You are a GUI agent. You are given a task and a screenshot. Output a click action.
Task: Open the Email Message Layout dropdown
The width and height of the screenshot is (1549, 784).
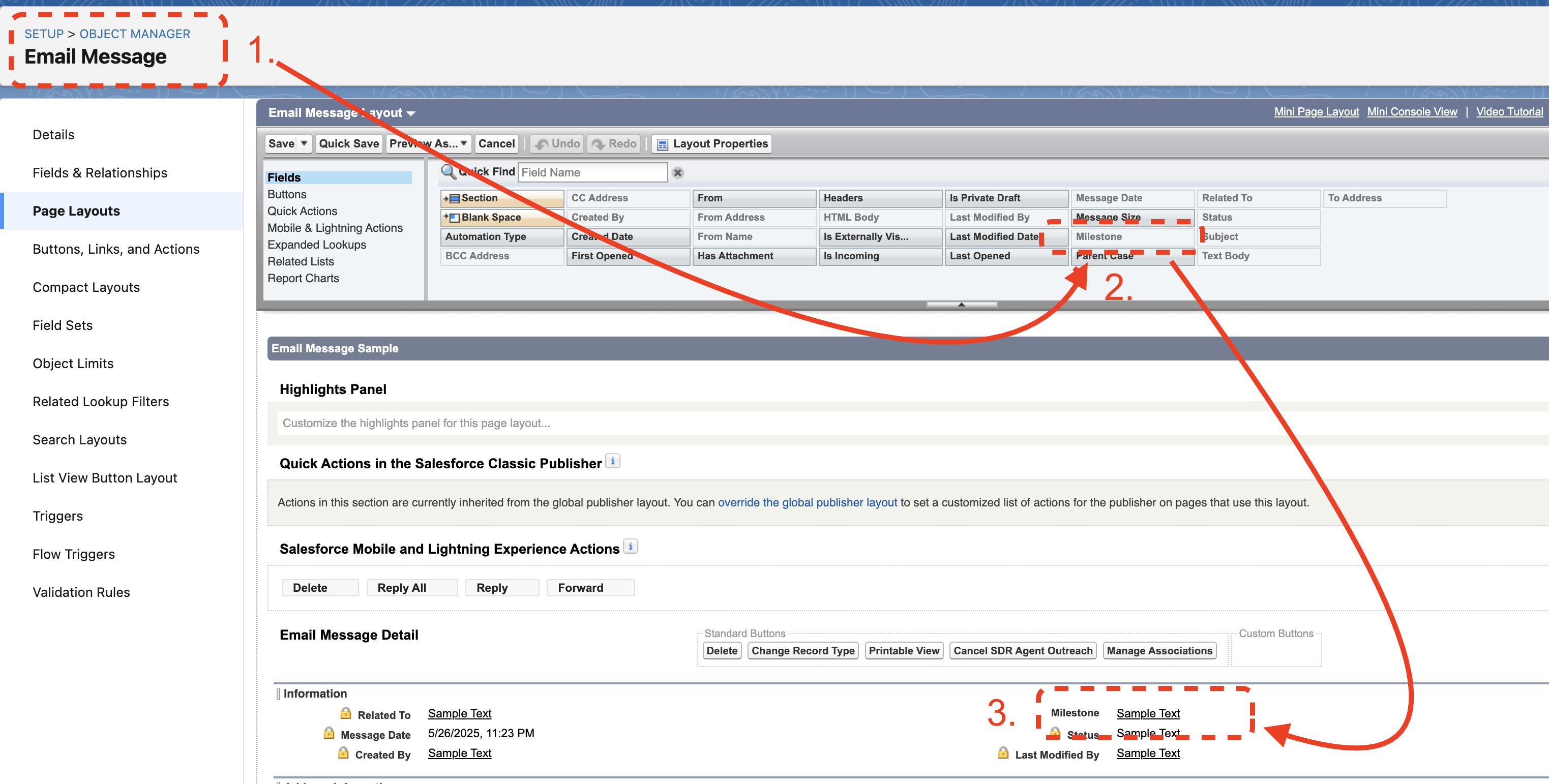tap(411, 113)
